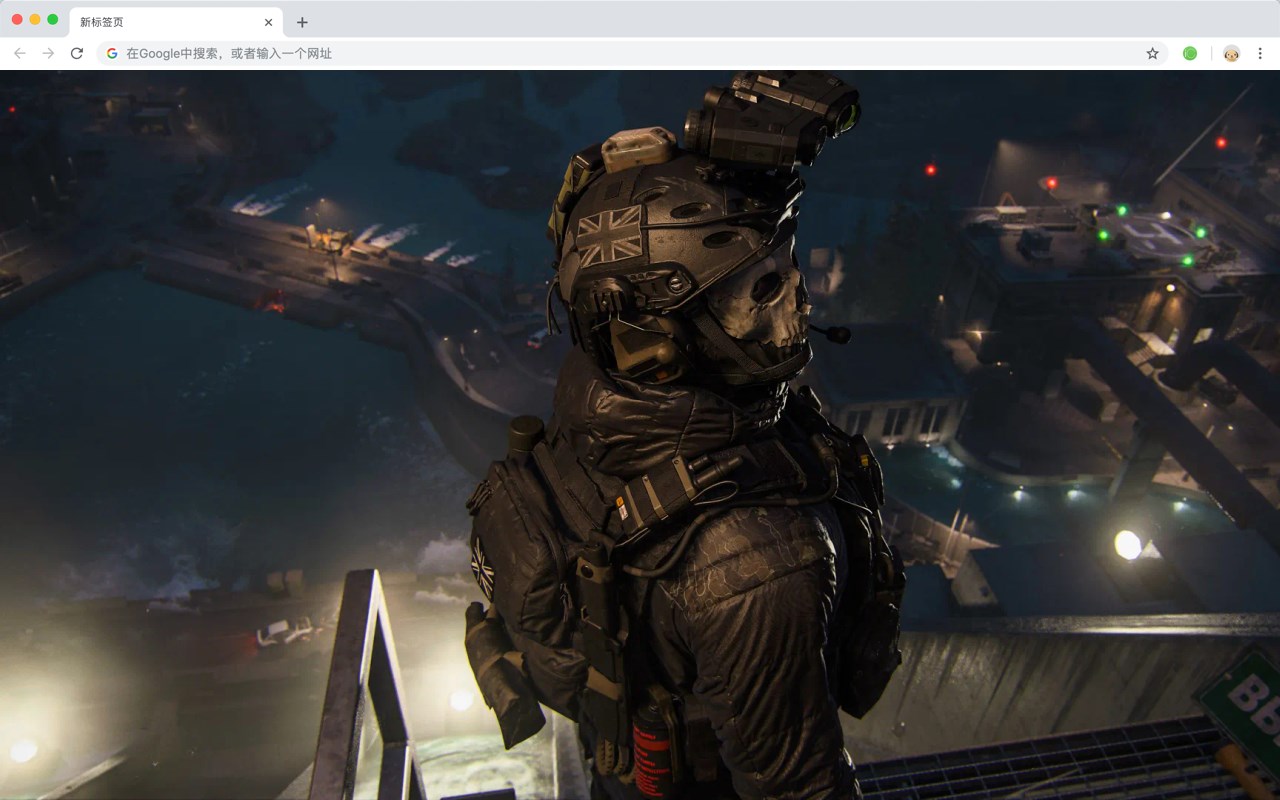1280x800 pixels.
Task: Open a new tab with the plus icon
Action: pos(302,21)
